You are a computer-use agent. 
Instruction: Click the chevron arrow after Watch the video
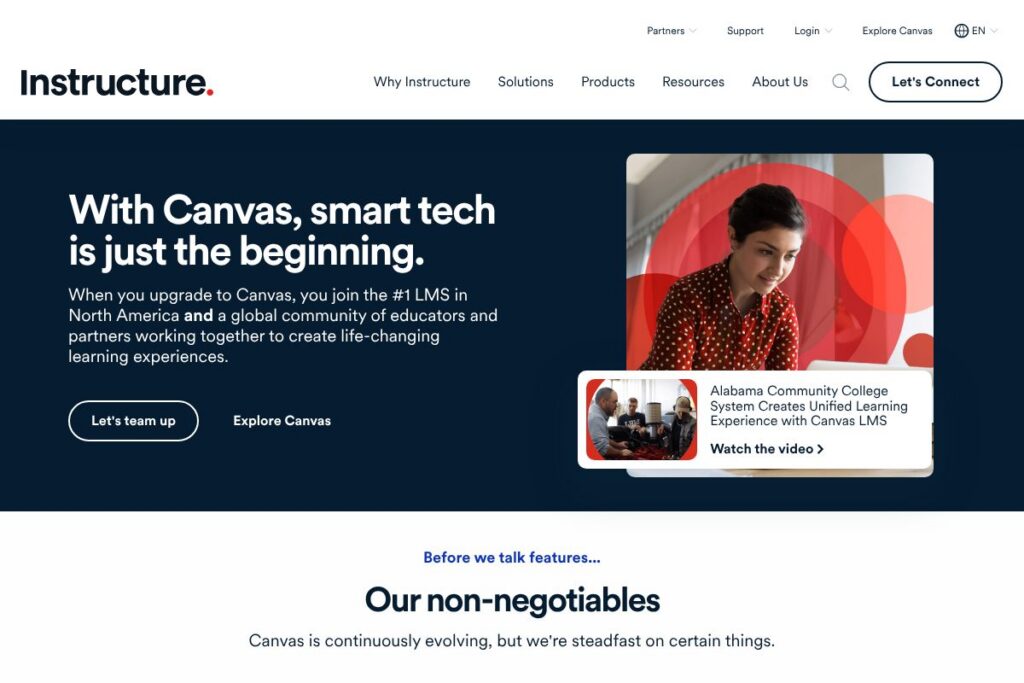coord(820,449)
